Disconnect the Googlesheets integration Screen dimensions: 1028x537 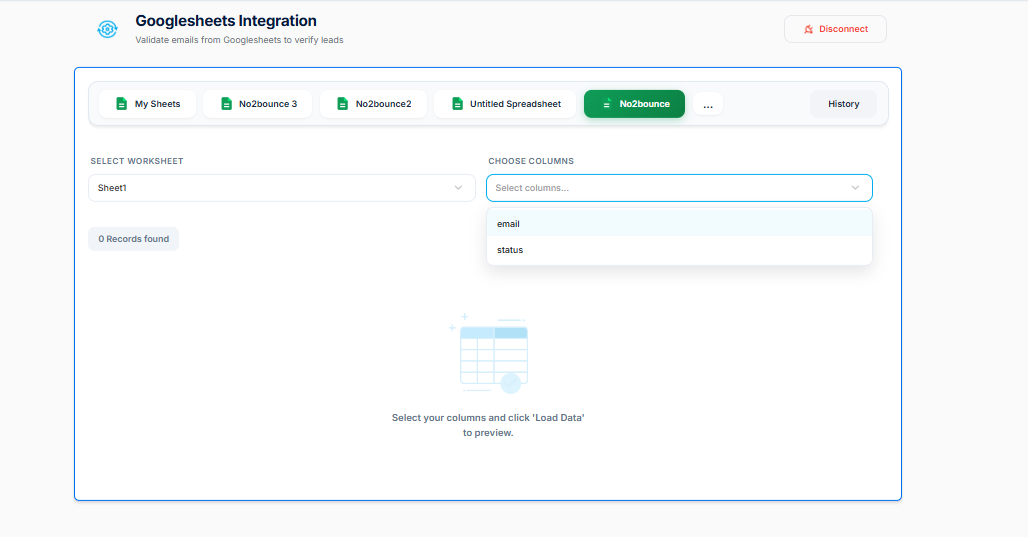click(x=835, y=29)
